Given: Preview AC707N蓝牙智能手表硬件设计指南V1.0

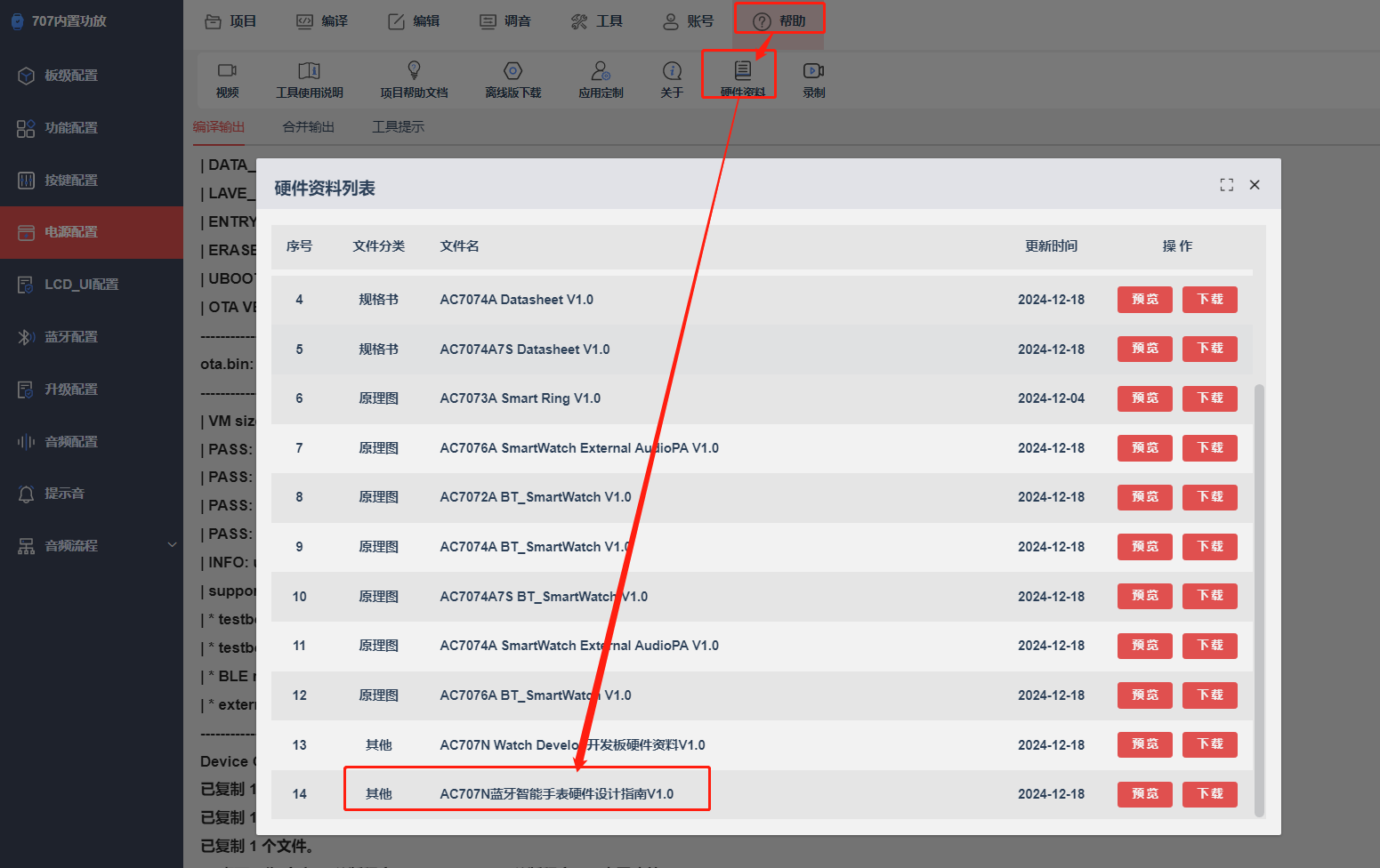Looking at the screenshot, I should click(1145, 794).
